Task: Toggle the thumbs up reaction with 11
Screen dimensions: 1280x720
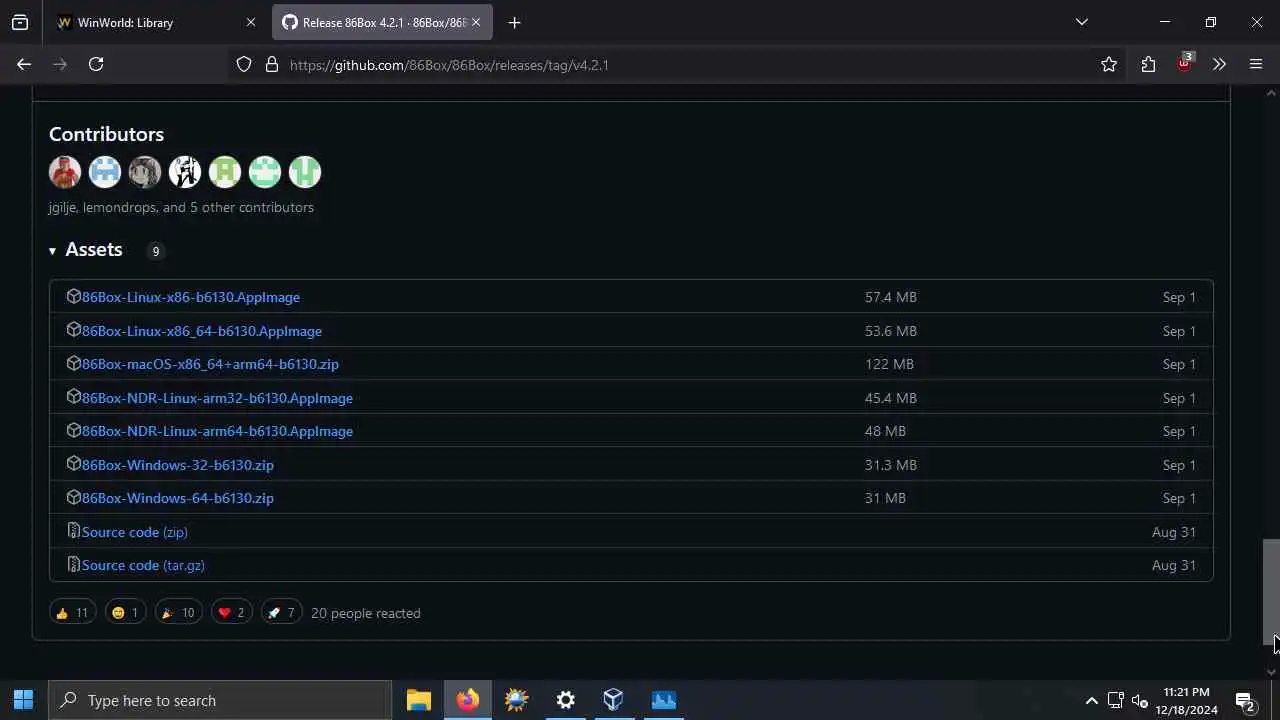Action: coord(72,613)
